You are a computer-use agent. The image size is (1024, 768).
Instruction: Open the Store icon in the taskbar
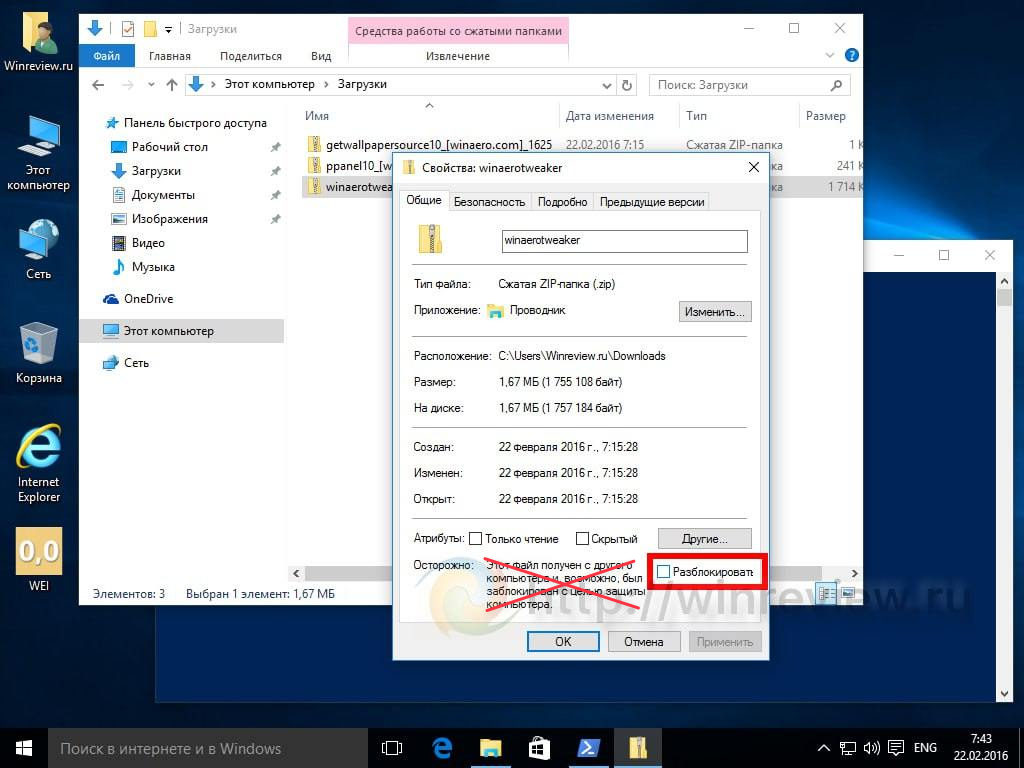coord(539,748)
